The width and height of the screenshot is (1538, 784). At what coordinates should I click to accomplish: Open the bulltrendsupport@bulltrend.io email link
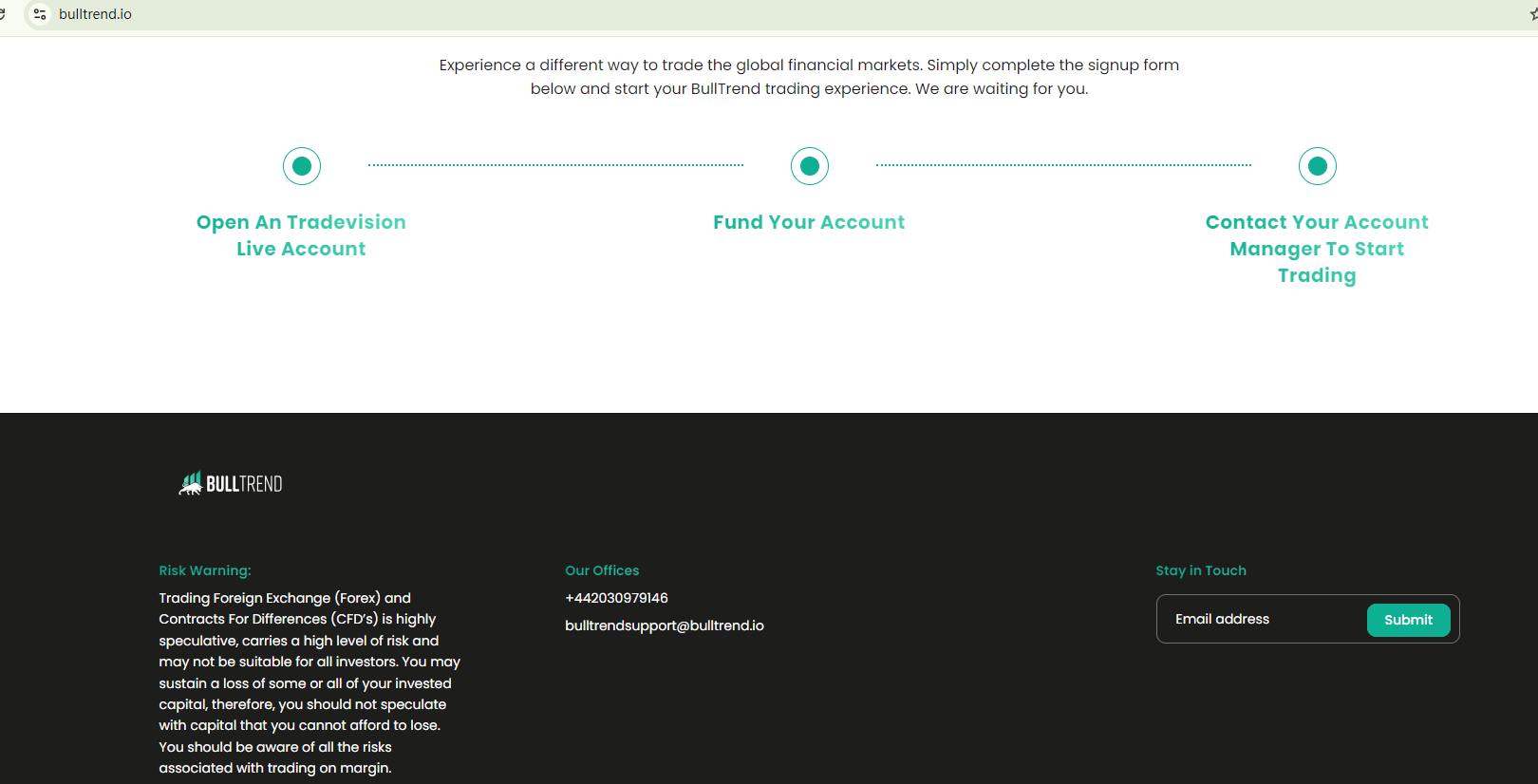point(665,625)
